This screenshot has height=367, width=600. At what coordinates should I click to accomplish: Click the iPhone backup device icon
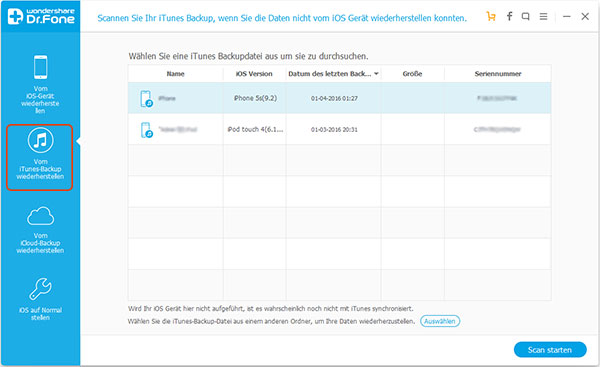click(x=146, y=99)
